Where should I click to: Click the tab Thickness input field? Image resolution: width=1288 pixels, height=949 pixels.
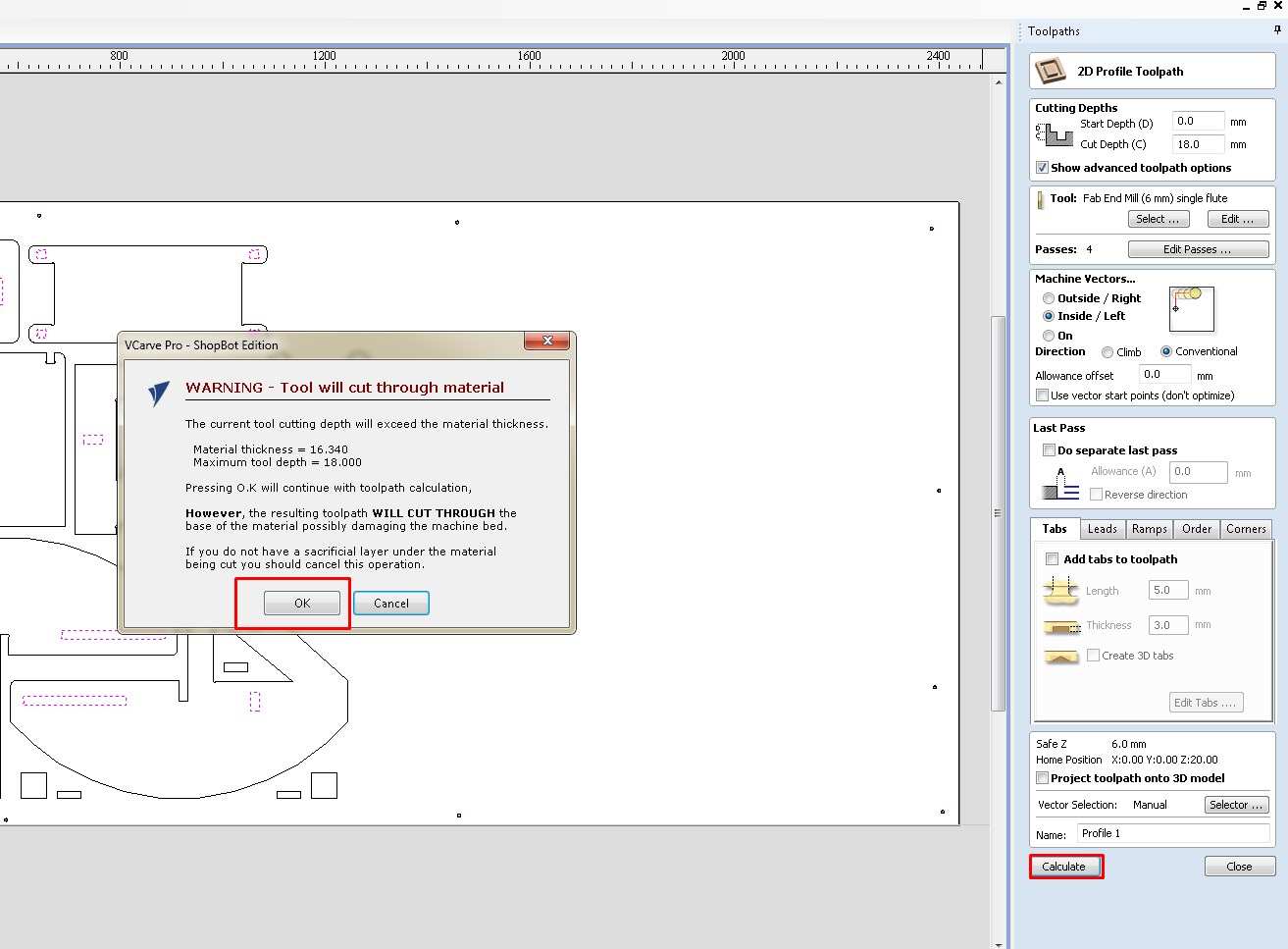1168,625
